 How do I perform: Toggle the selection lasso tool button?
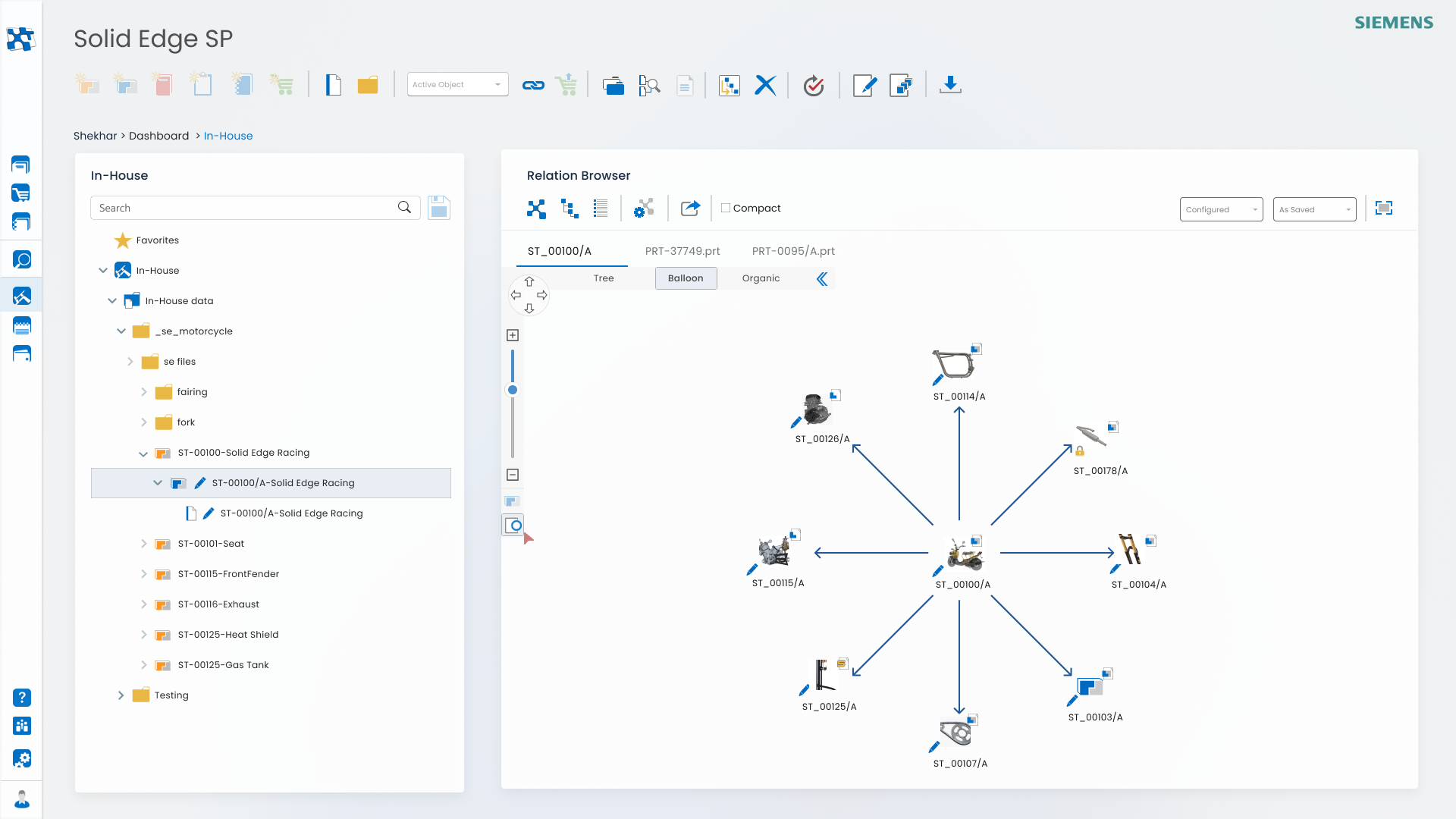(513, 525)
